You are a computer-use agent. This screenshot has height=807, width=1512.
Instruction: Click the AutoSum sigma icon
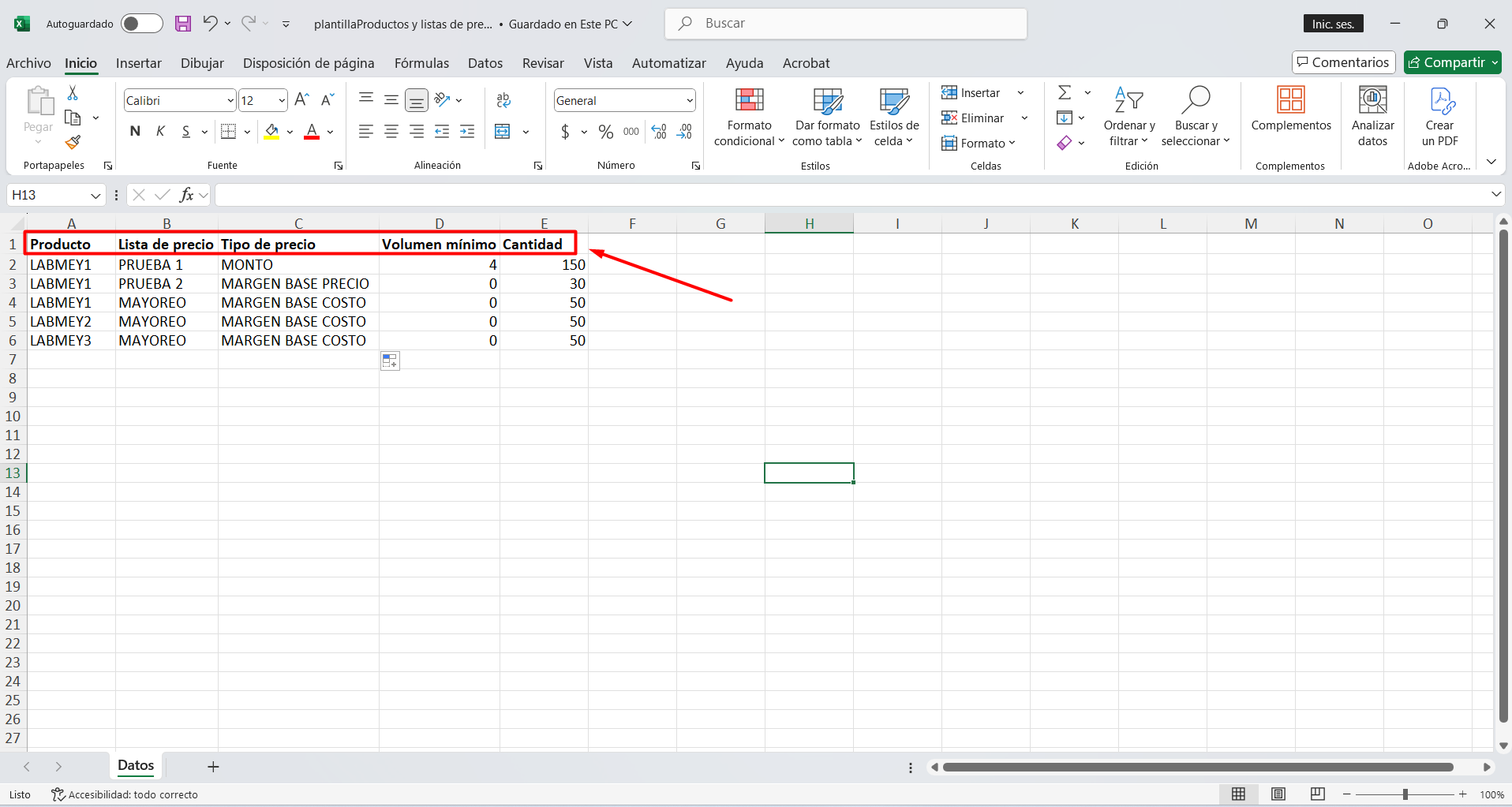(x=1065, y=93)
